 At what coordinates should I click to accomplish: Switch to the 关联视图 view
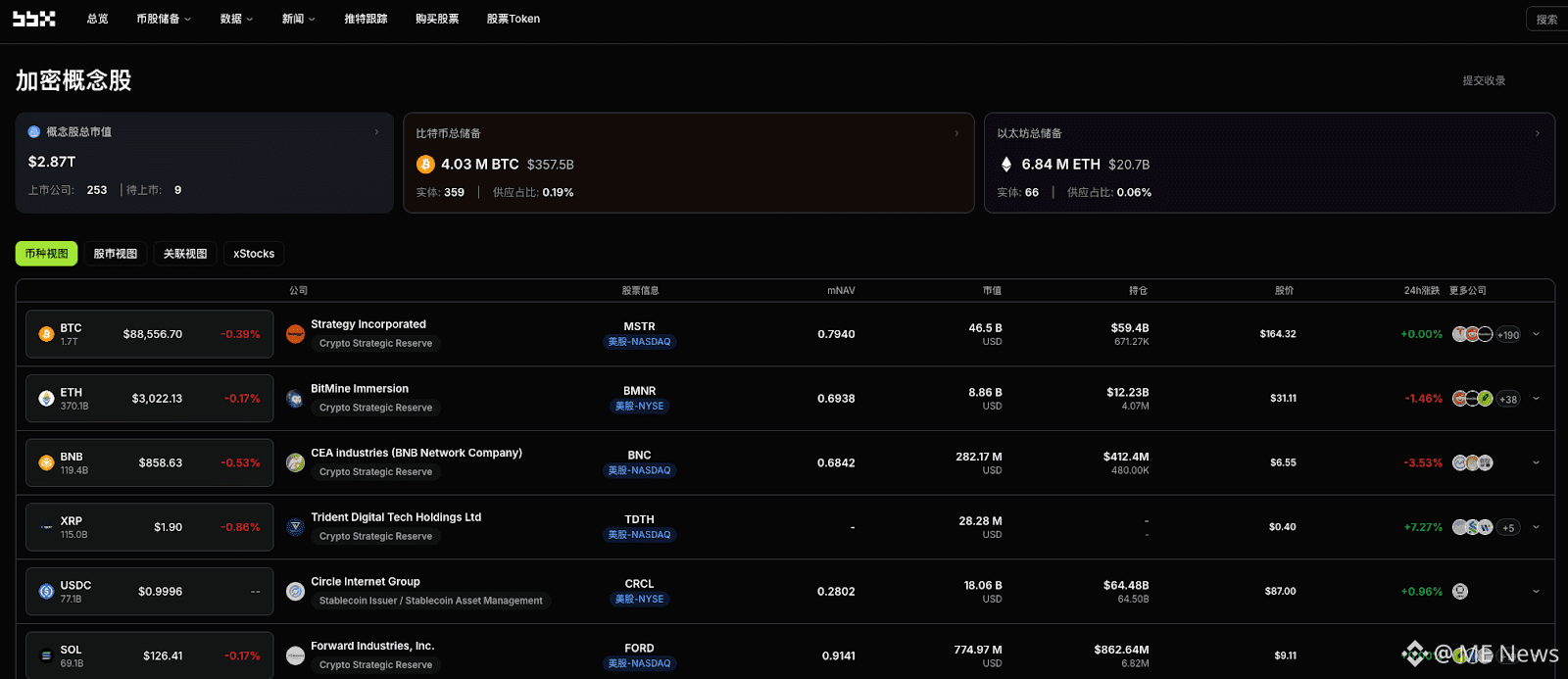pyautogui.click(x=185, y=254)
